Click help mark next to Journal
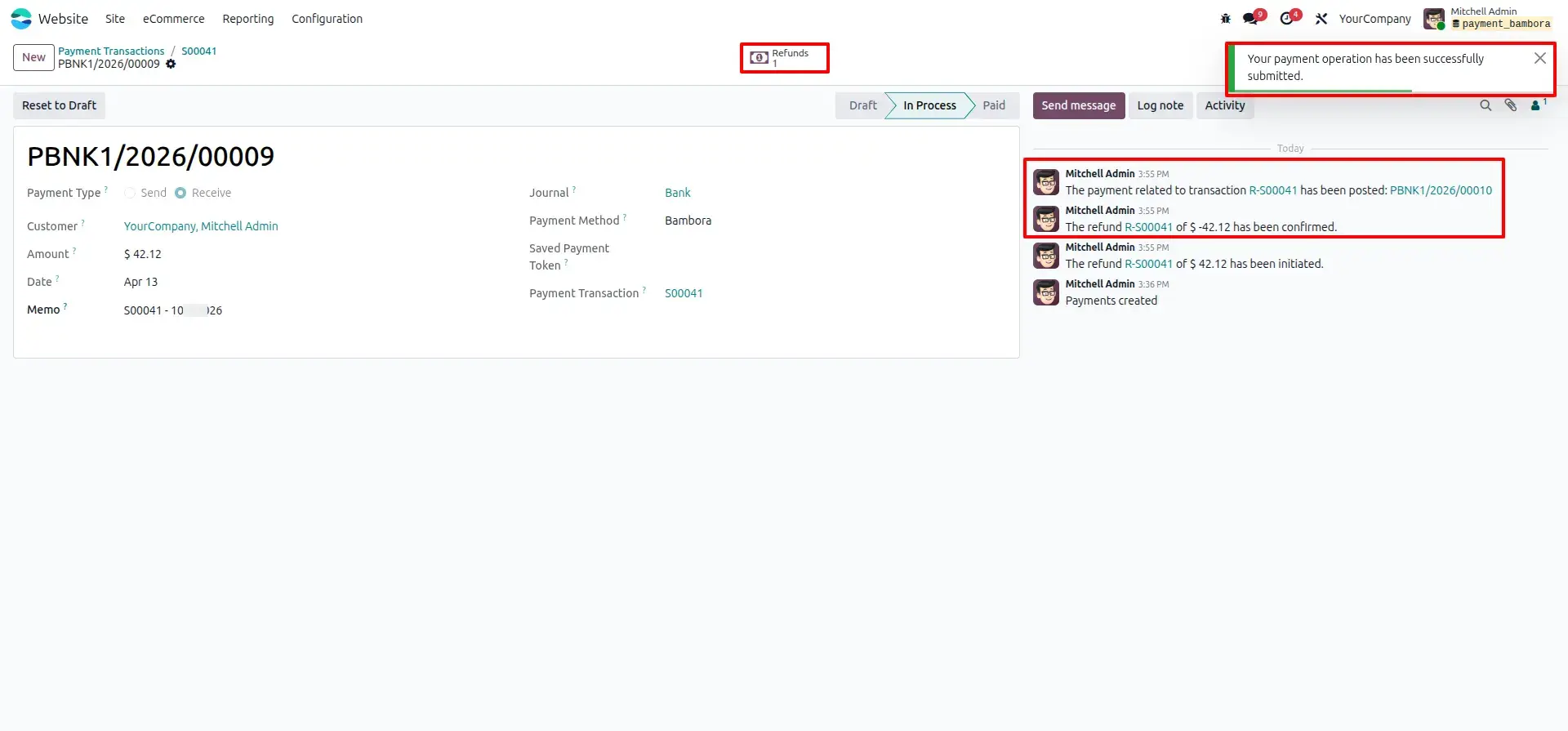 574,189
